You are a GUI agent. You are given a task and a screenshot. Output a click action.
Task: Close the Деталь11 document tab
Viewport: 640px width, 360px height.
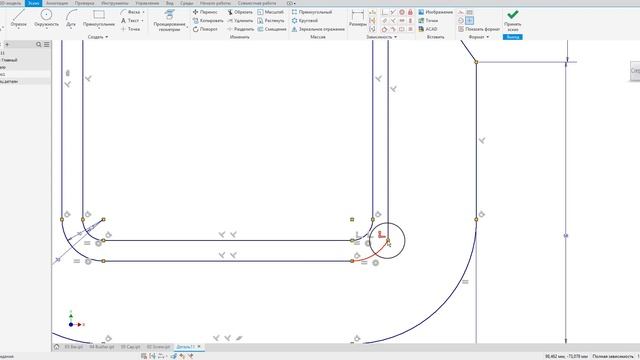pyautogui.click(x=199, y=347)
